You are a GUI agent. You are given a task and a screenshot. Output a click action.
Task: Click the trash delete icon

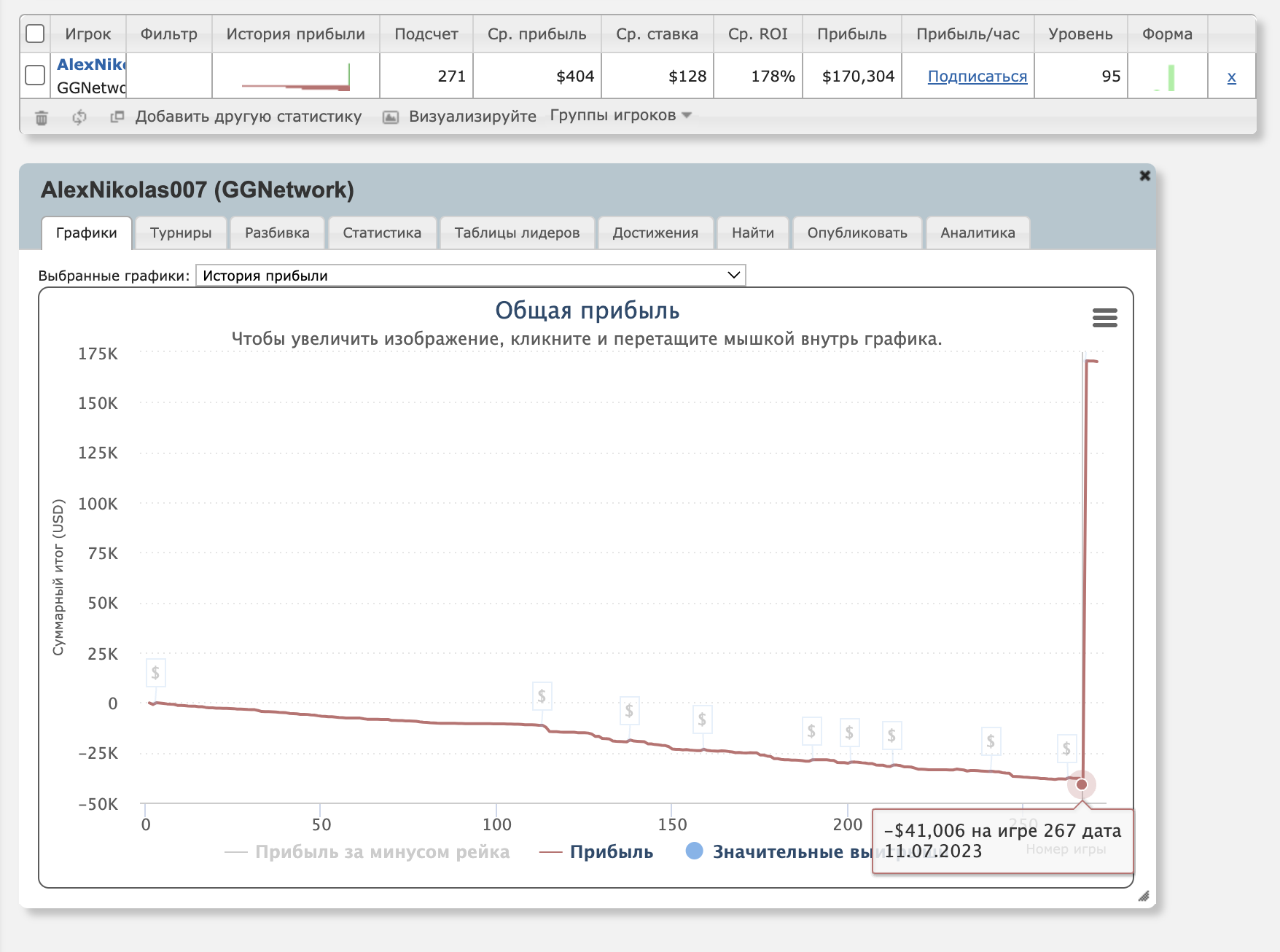(x=42, y=117)
